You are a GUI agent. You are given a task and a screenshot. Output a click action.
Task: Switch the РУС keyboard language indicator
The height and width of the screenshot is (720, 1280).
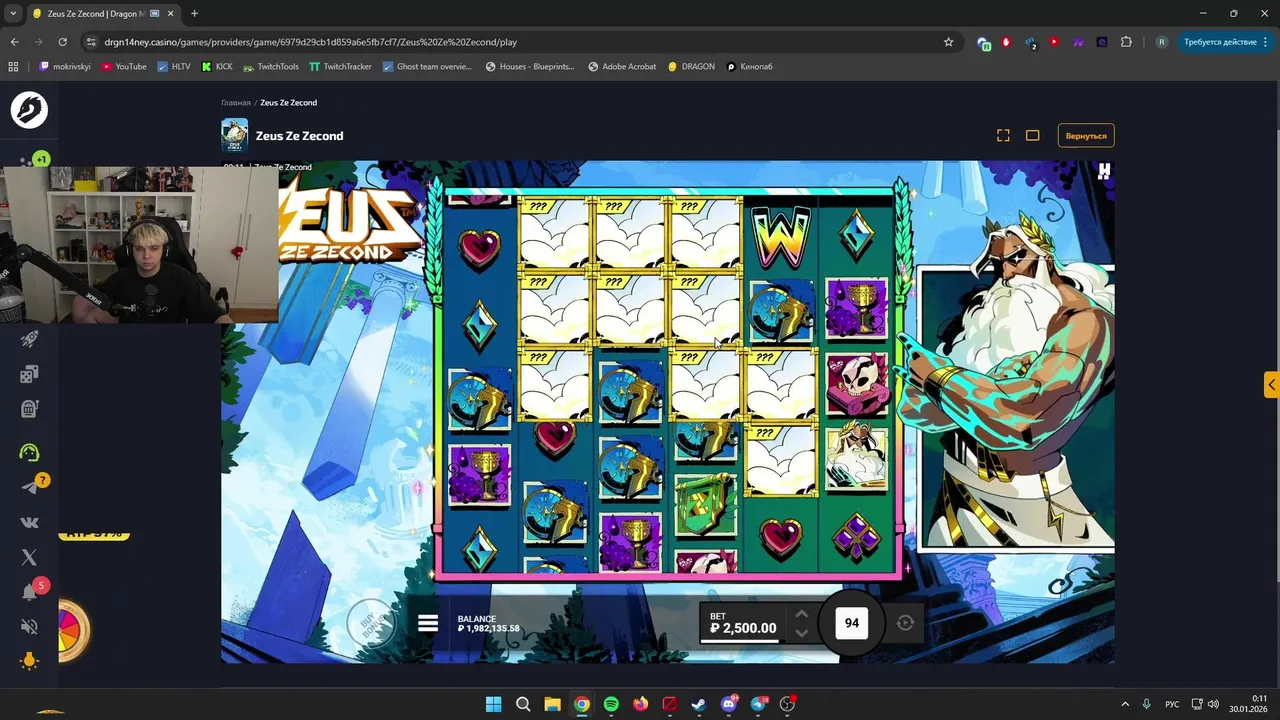pos(1173,704)
